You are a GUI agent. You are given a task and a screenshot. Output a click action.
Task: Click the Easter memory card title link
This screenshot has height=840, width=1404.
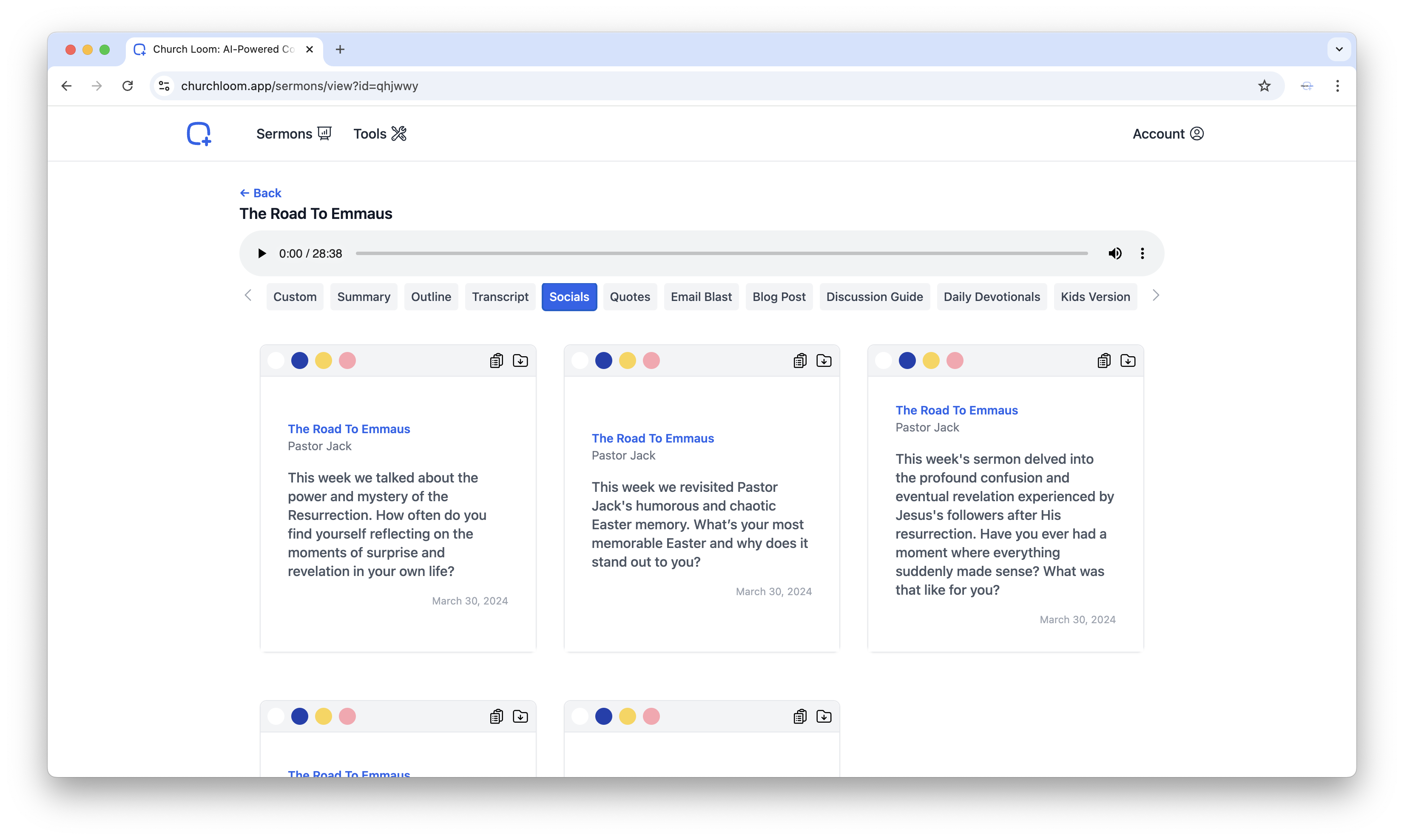point(653,438)
